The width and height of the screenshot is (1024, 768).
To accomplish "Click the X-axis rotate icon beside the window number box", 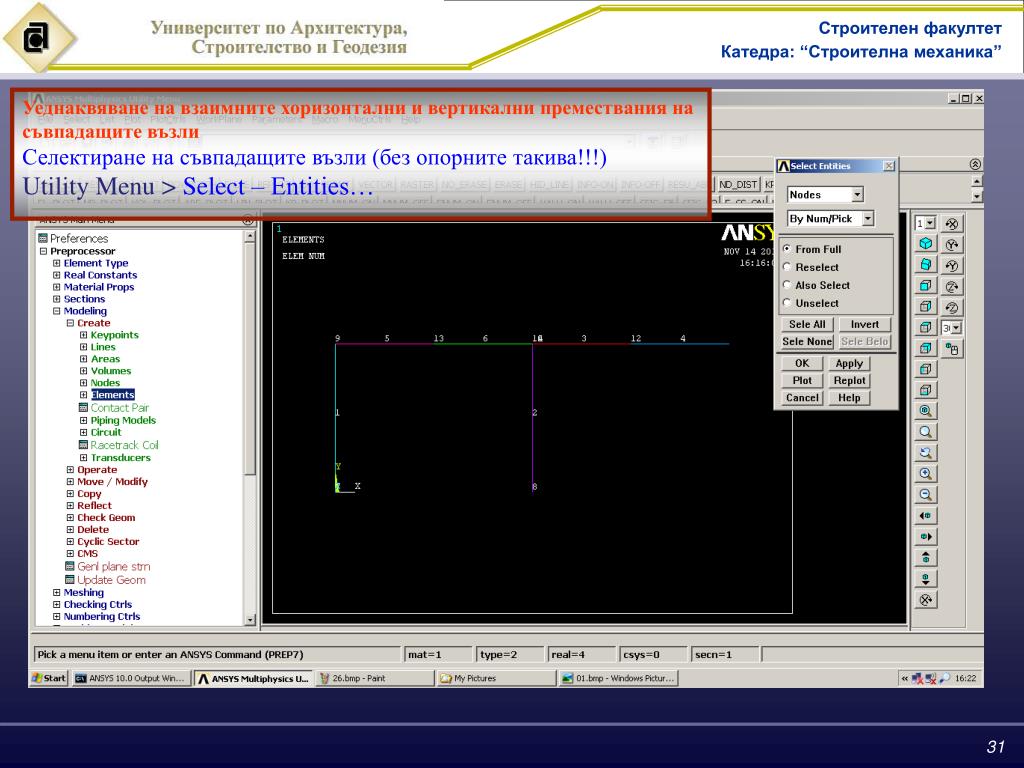I will point(952,223).
